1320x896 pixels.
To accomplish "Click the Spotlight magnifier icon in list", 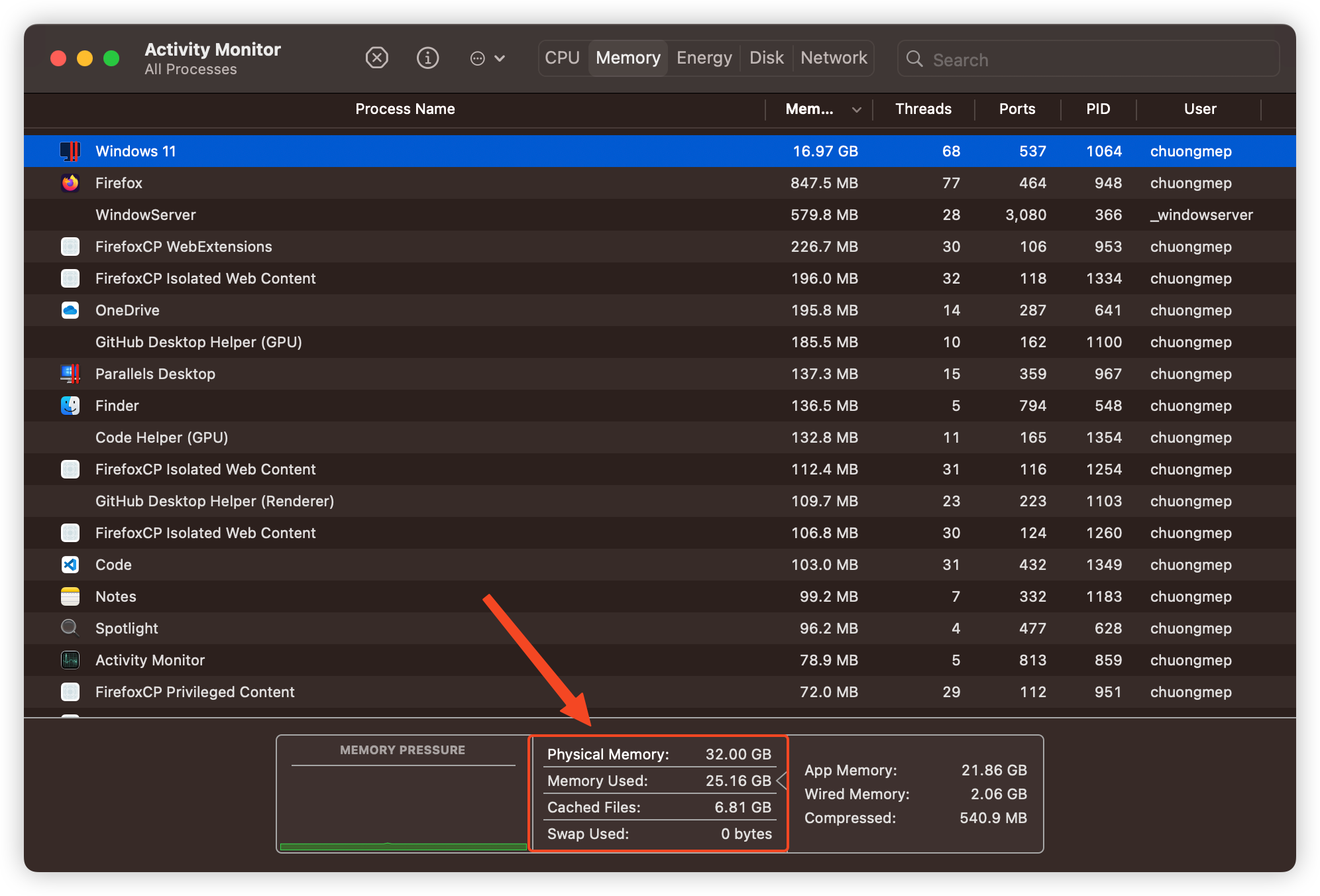I will [70, 628].
